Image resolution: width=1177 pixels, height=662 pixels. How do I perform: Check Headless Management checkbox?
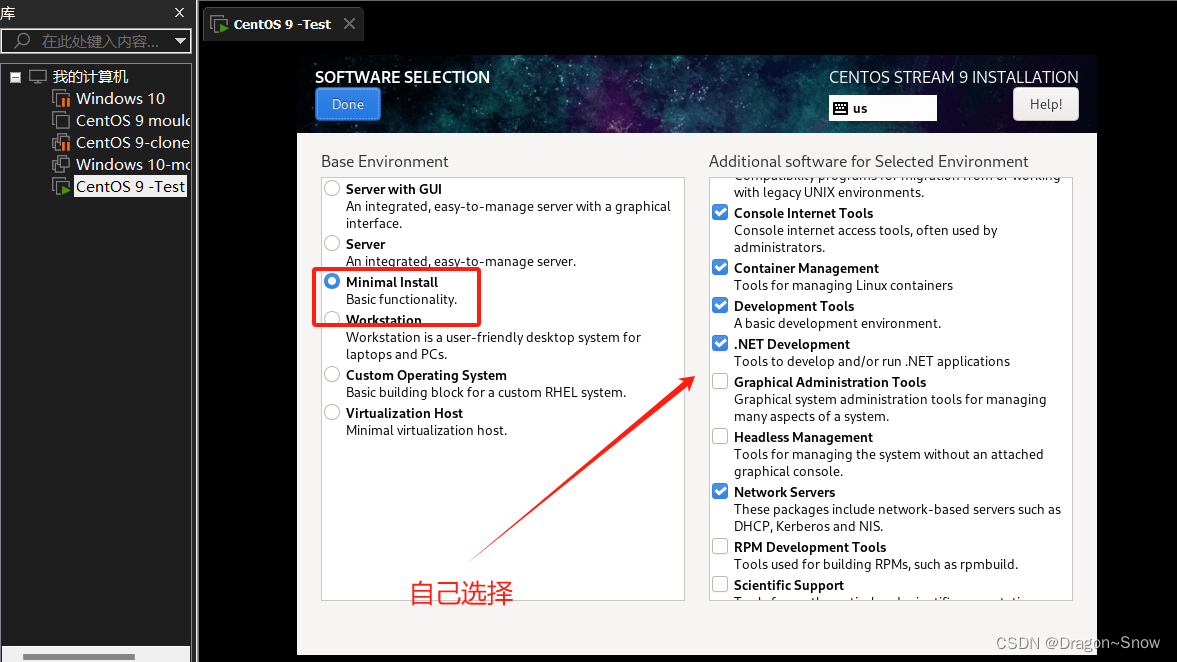pyautogui.click(x=720, y=436)
